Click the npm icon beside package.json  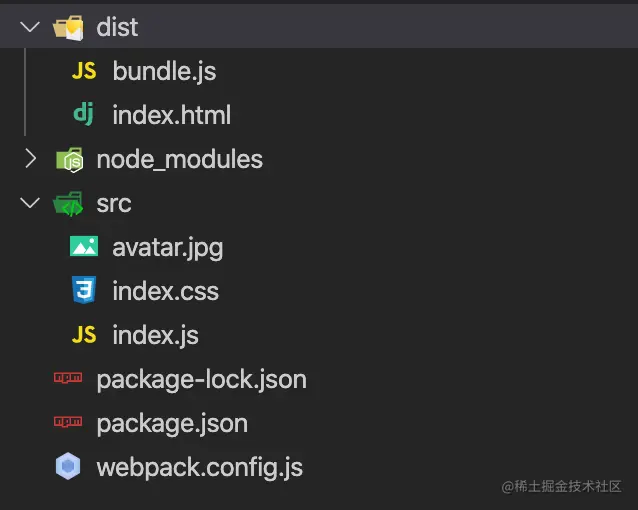pyautogui.click(x=68, y=422)
